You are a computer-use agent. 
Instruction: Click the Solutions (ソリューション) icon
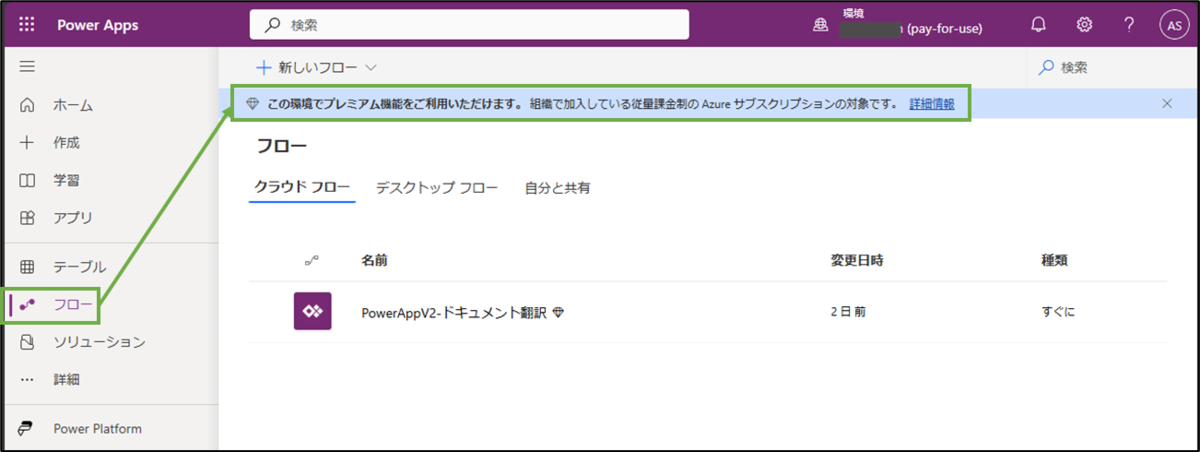tap(27, 342)
